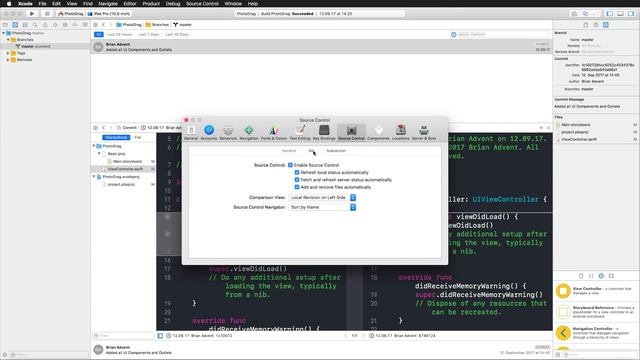This screenshot has width=640, height=360.
Task: Select Brian Advent commit row at top
Action: 322,47
